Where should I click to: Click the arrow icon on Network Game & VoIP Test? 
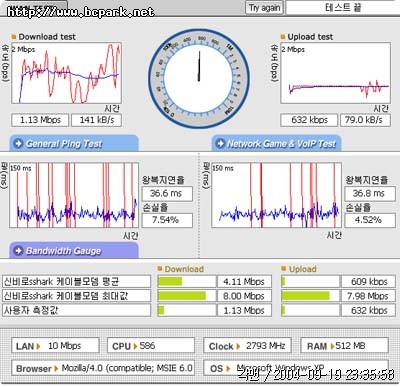coord(220,144)
